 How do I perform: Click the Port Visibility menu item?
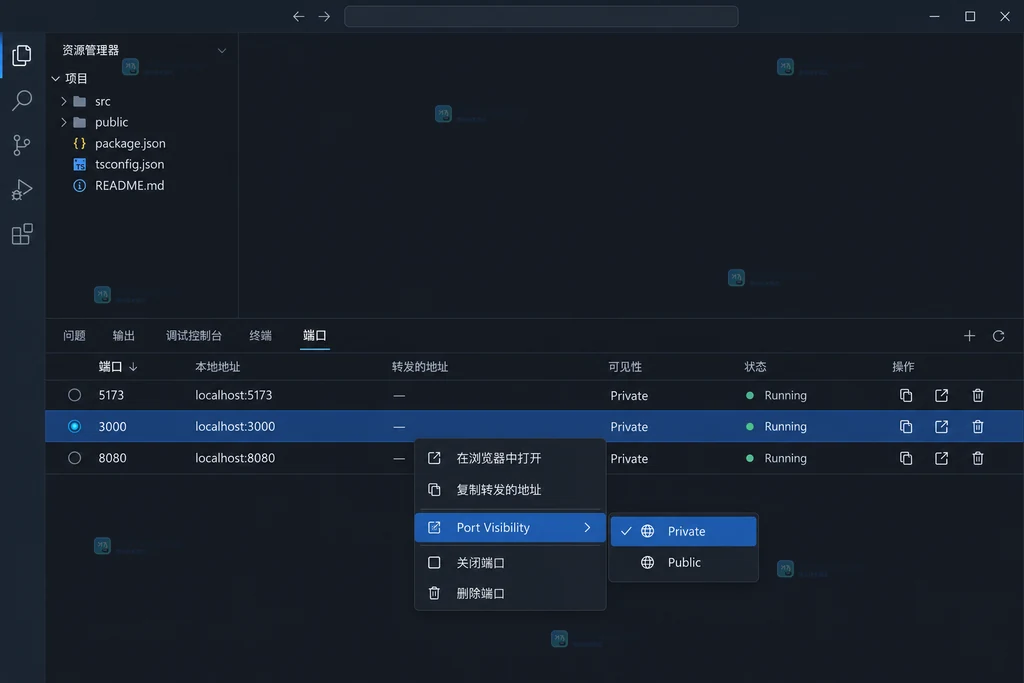[x=510, y=528]
